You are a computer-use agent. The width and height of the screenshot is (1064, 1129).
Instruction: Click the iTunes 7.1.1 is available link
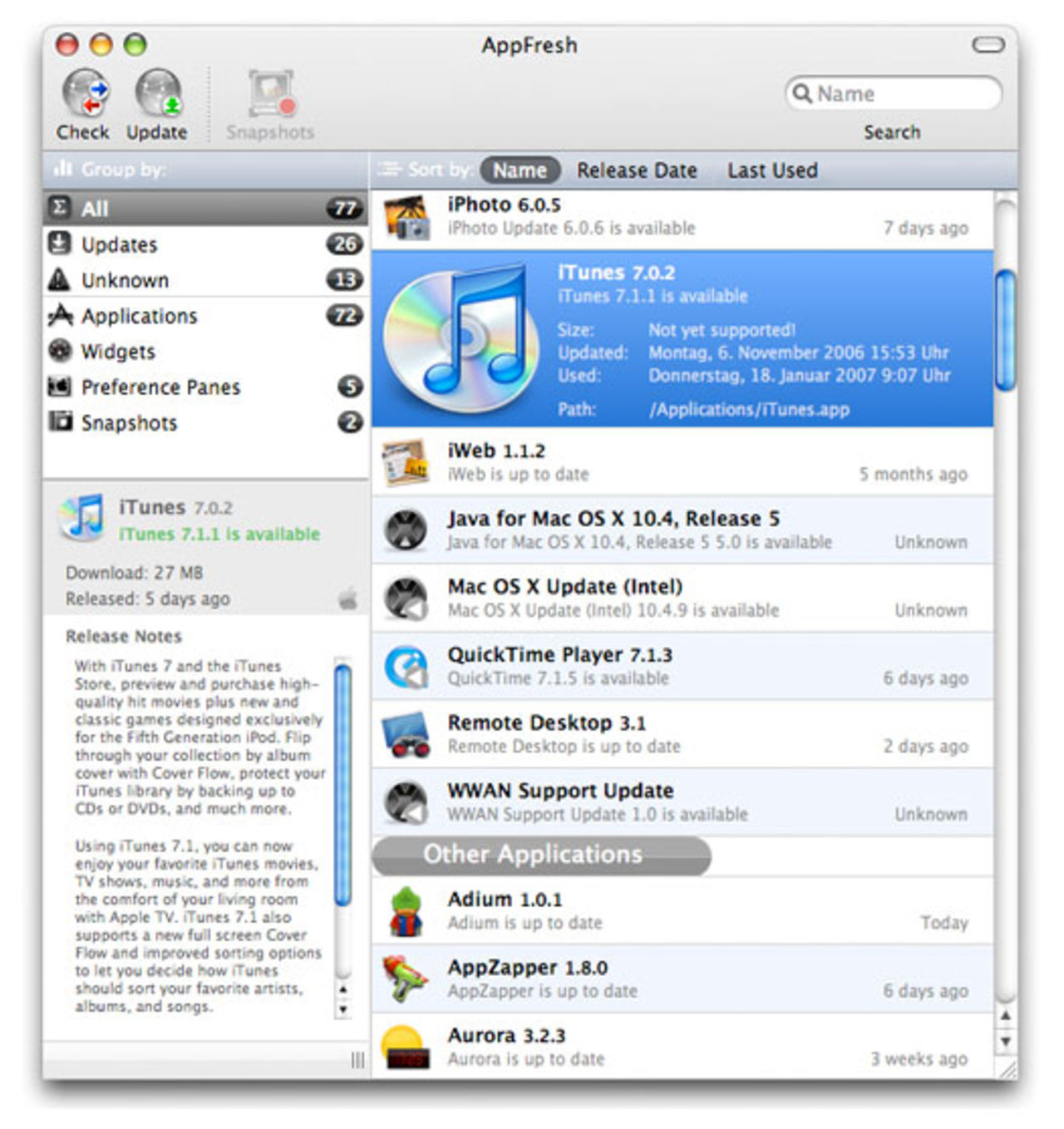click(x=219, y=535)
